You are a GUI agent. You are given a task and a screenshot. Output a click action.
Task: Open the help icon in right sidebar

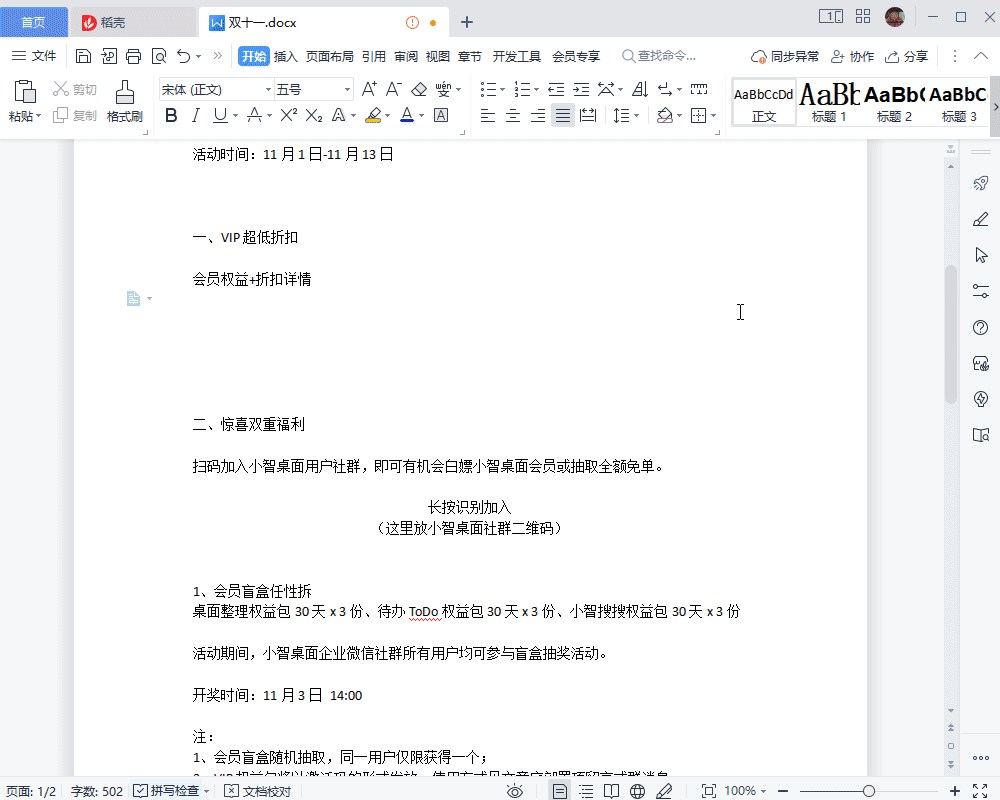point(980,327)
